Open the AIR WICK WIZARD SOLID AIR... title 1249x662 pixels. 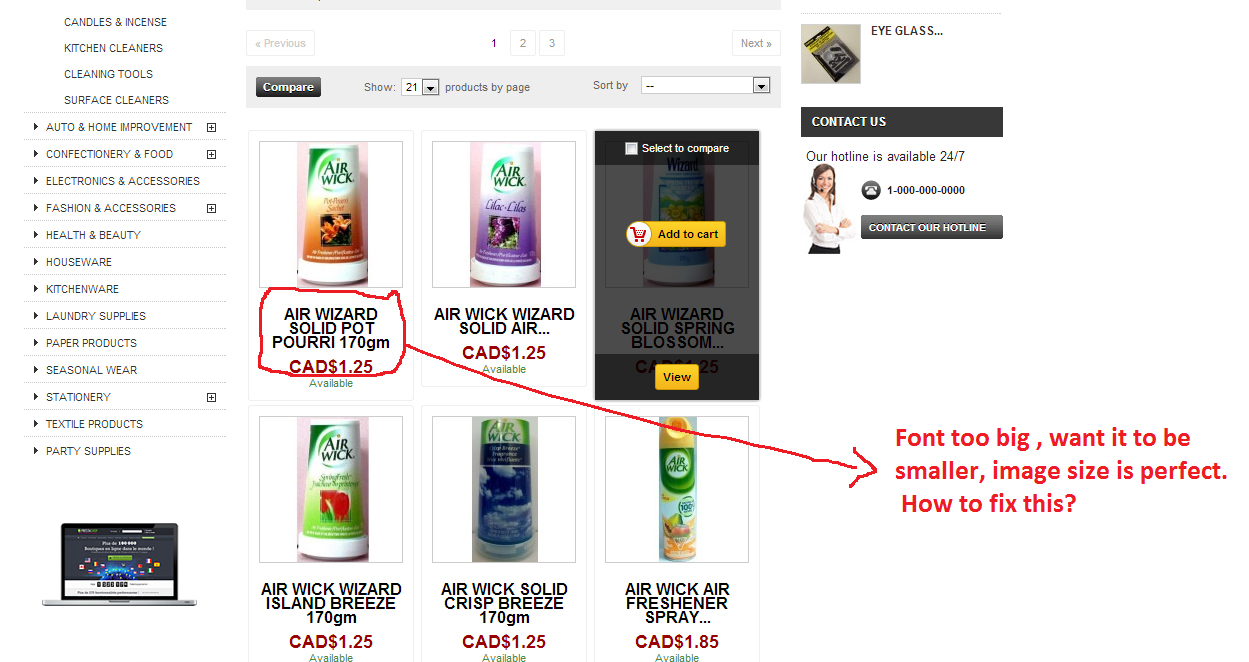(x=504, y=321)
